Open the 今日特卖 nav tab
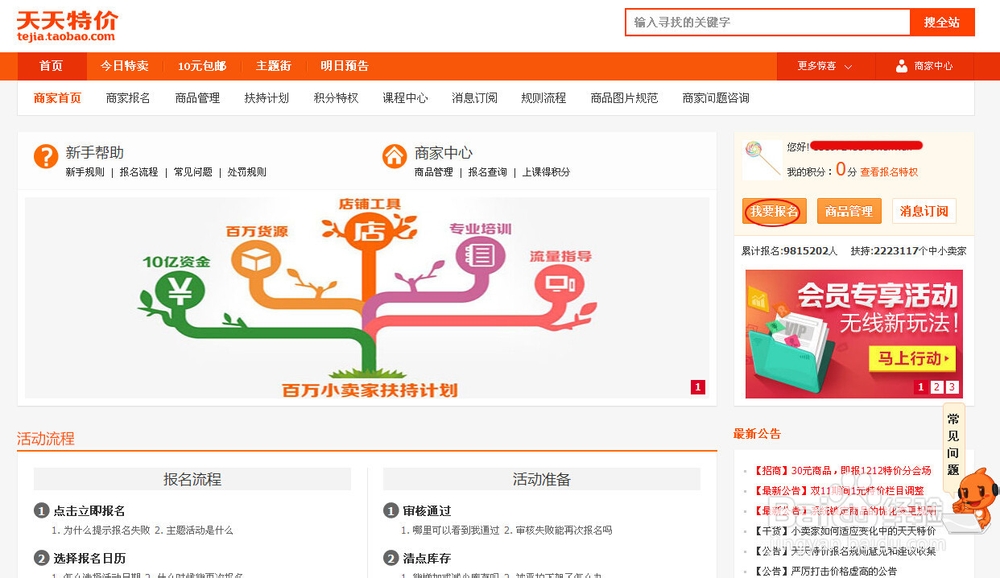The image size is (1000, 578). point(124,66)
